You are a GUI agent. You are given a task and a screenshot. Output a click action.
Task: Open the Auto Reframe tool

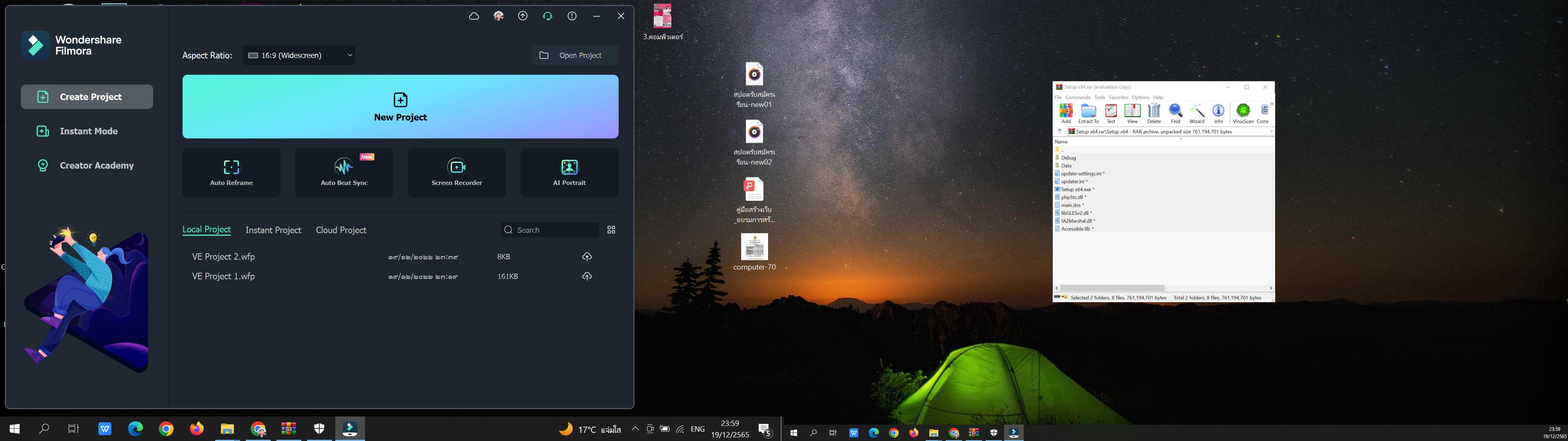pos(231,172)
